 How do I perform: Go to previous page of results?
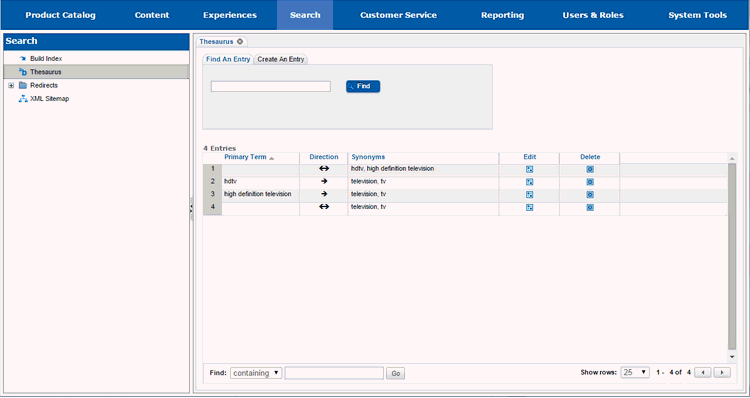tap(703, 373)
